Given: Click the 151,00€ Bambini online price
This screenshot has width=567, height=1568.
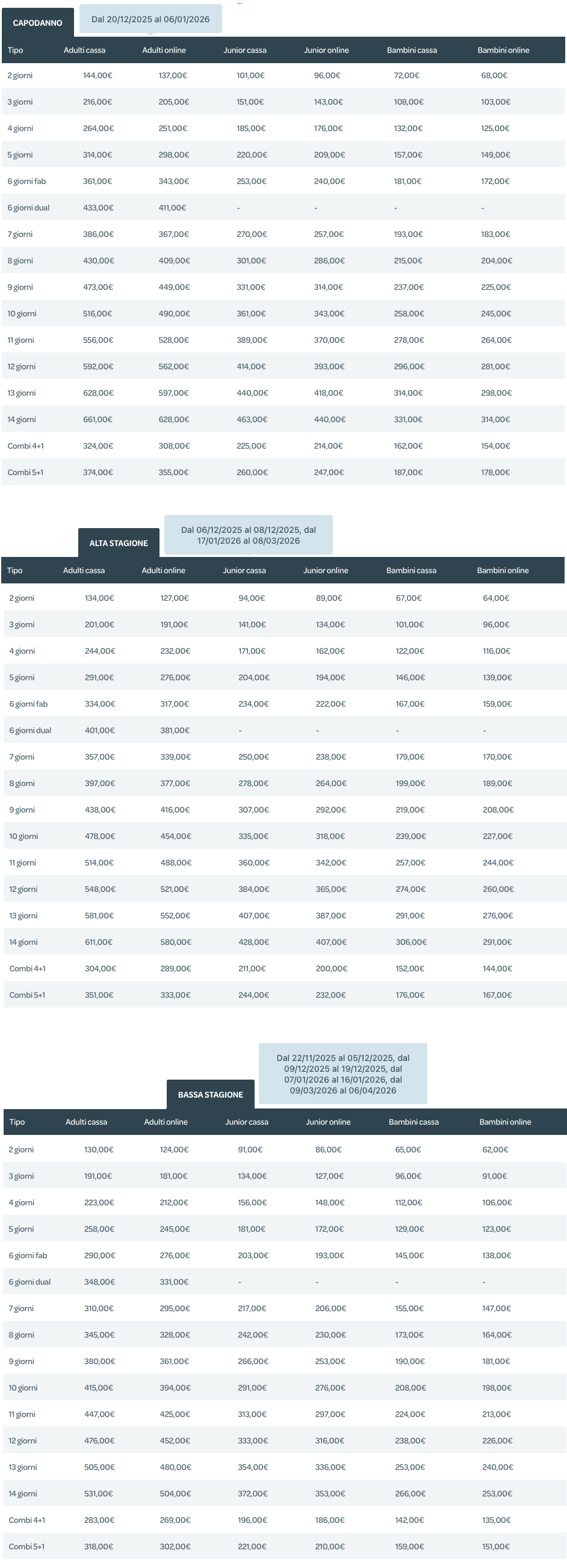Looking at the screenshot, I should [x=496, y=1546].
